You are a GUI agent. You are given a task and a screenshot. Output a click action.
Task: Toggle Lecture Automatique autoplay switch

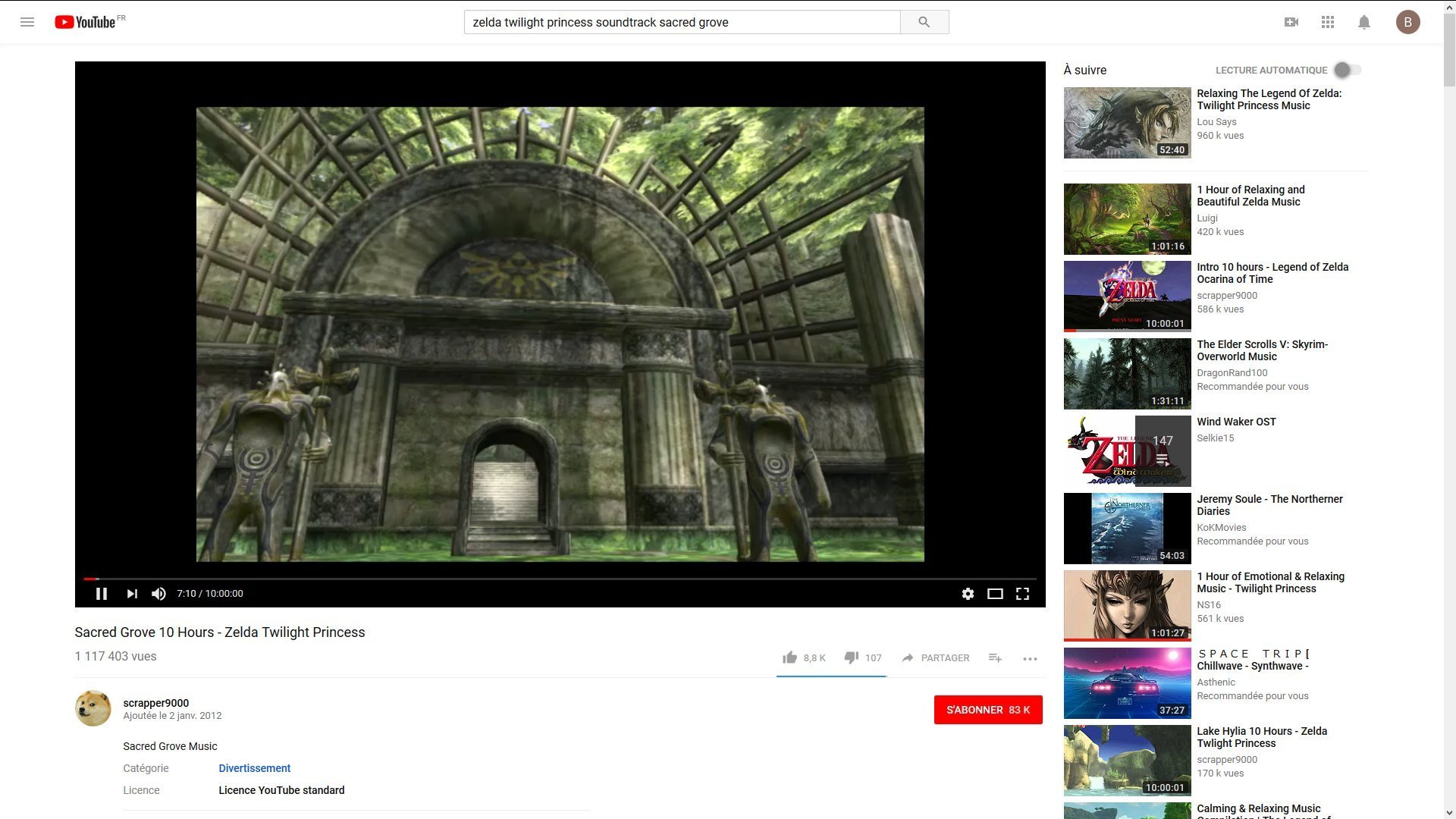pos(1348,70)
